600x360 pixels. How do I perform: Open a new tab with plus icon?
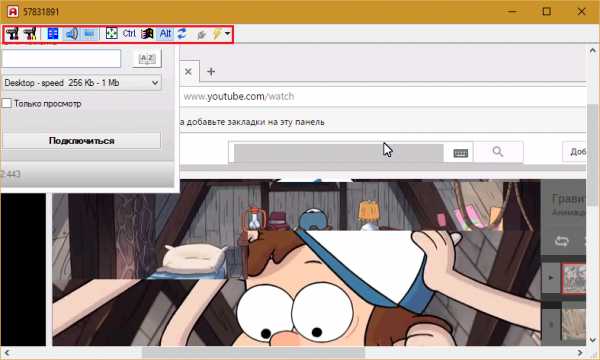(211, 72)
